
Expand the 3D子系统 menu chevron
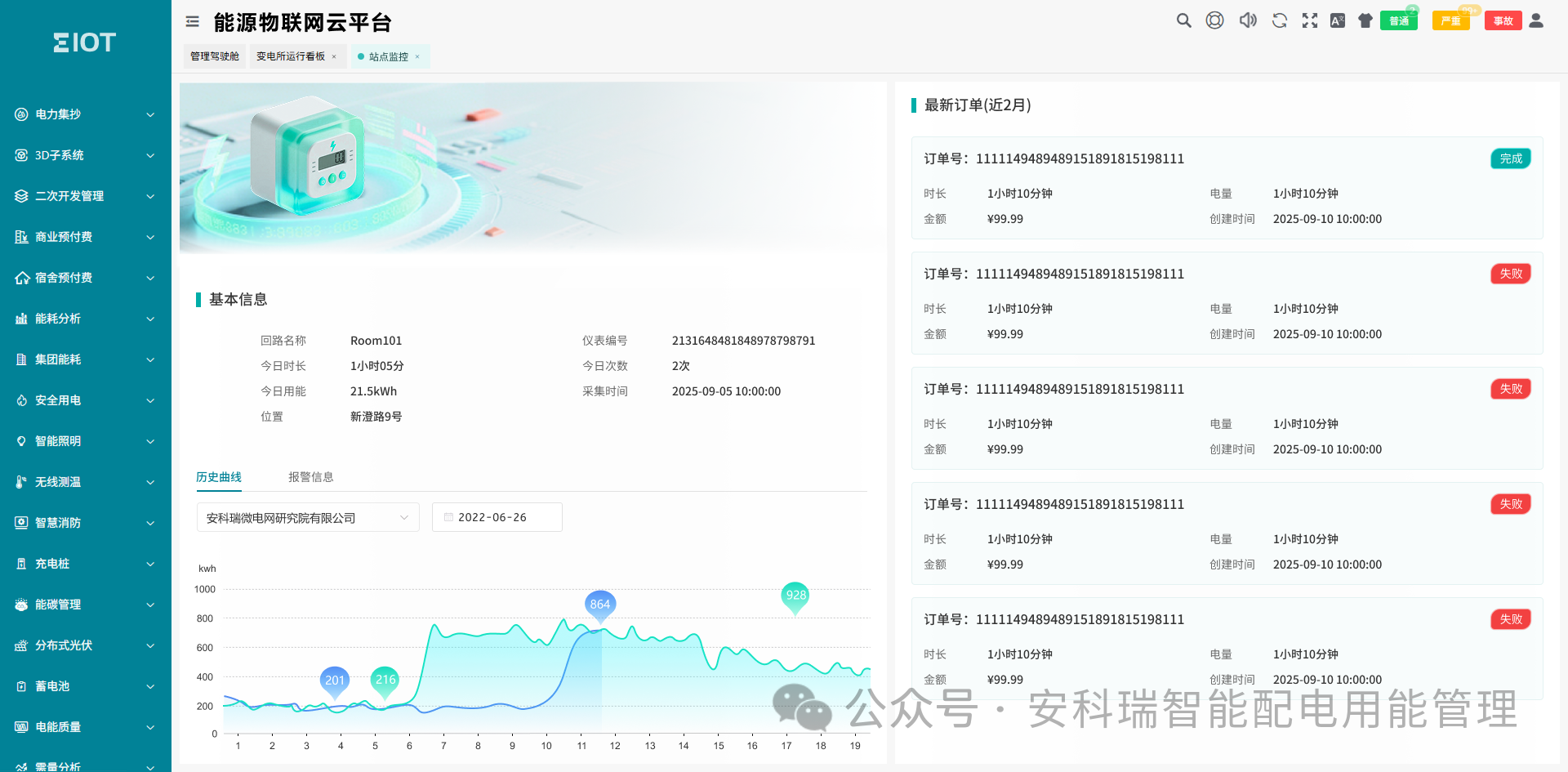pyautogui.click(x=150, y=155)
